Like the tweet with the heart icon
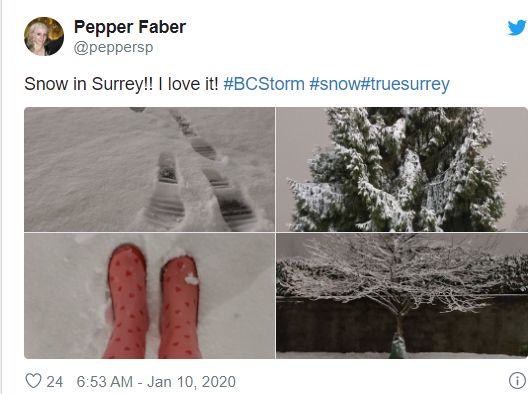 [33, 381]
